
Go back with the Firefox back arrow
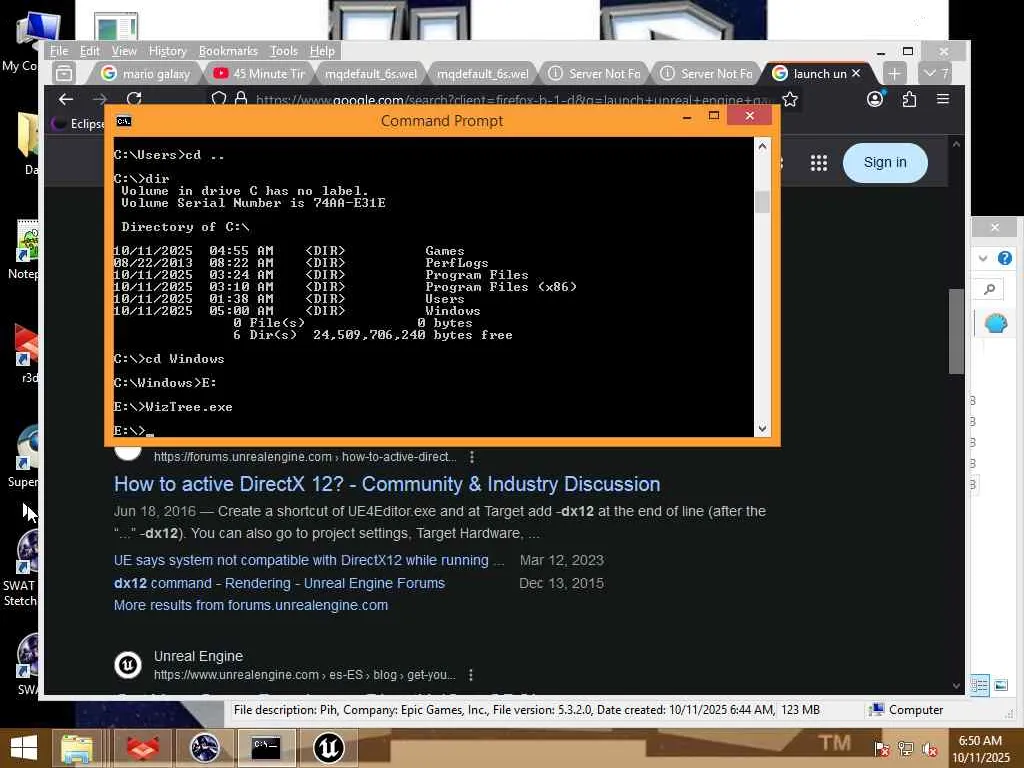[x=66, y=99]
